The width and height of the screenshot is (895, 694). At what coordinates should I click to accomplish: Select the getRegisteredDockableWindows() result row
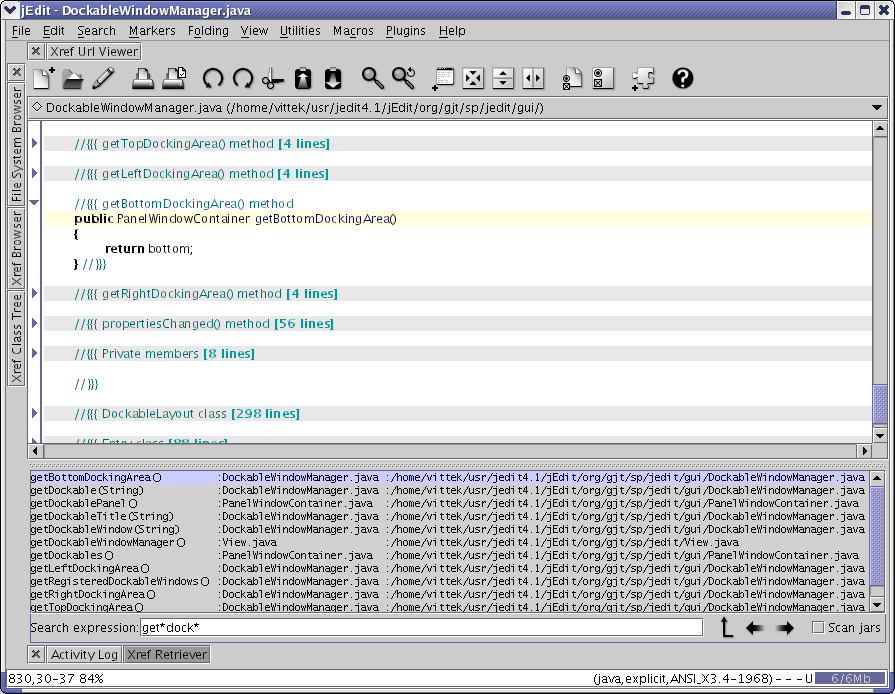point(449,581)
